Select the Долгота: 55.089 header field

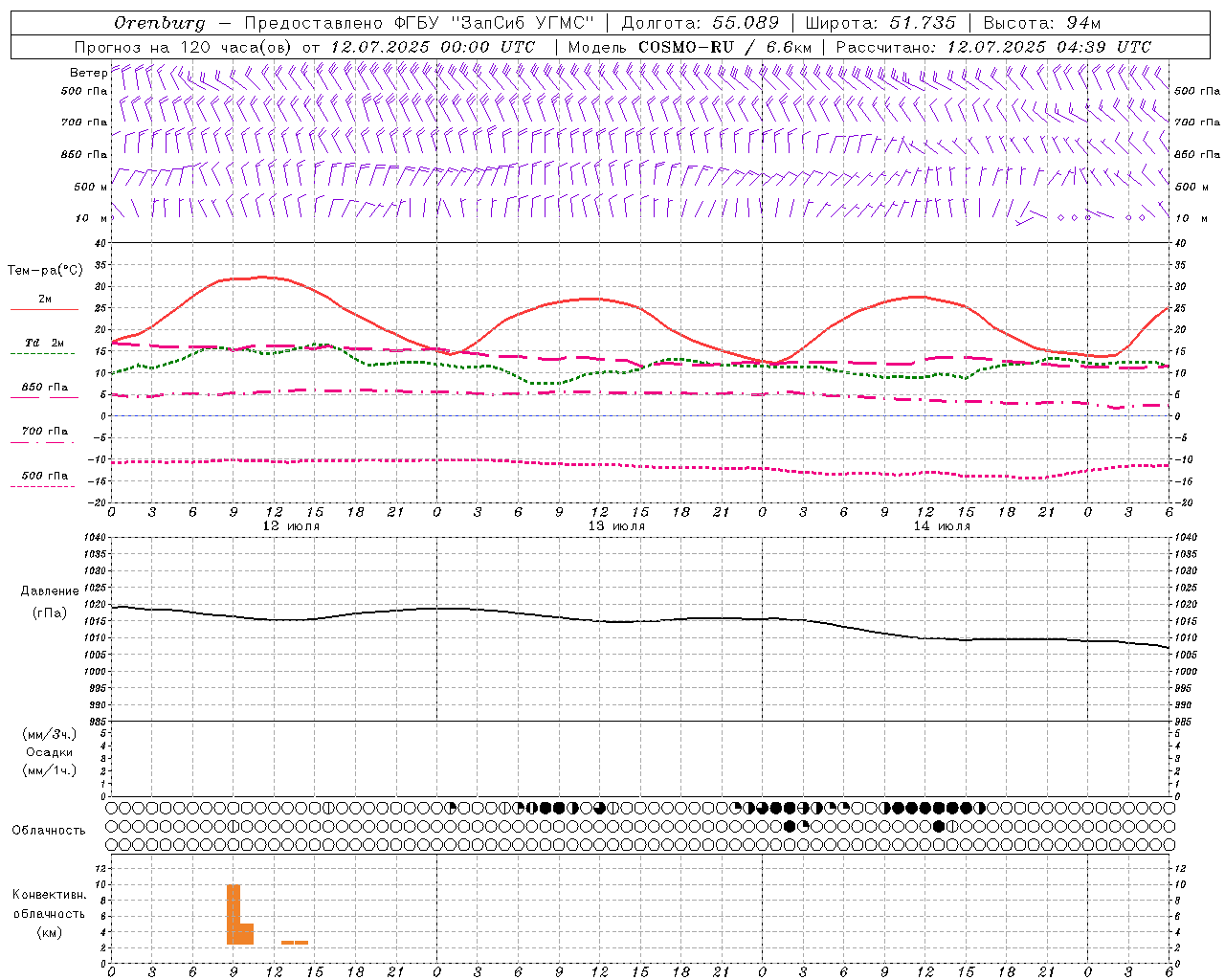click(x=701, y=23)
